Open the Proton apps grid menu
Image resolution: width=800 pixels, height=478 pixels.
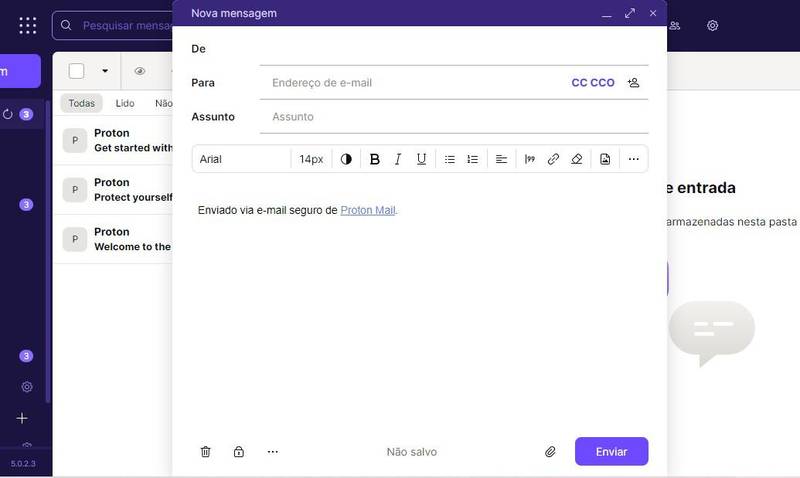coord(28,26)
